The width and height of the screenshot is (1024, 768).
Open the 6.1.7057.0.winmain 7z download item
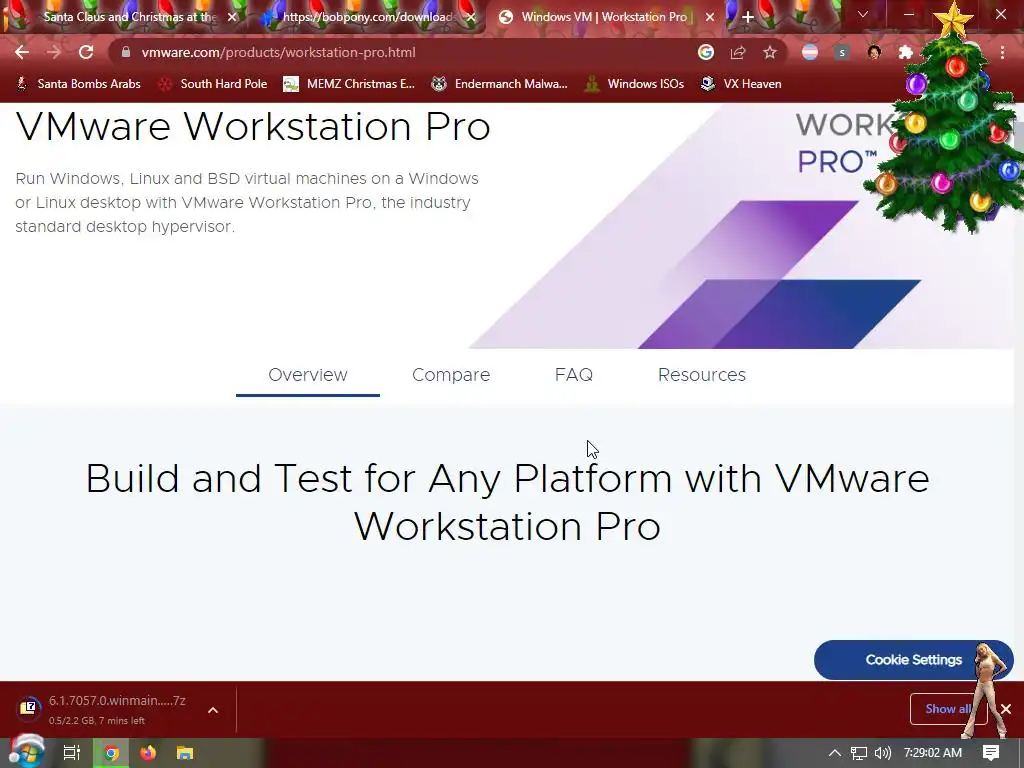pos(104,709)
